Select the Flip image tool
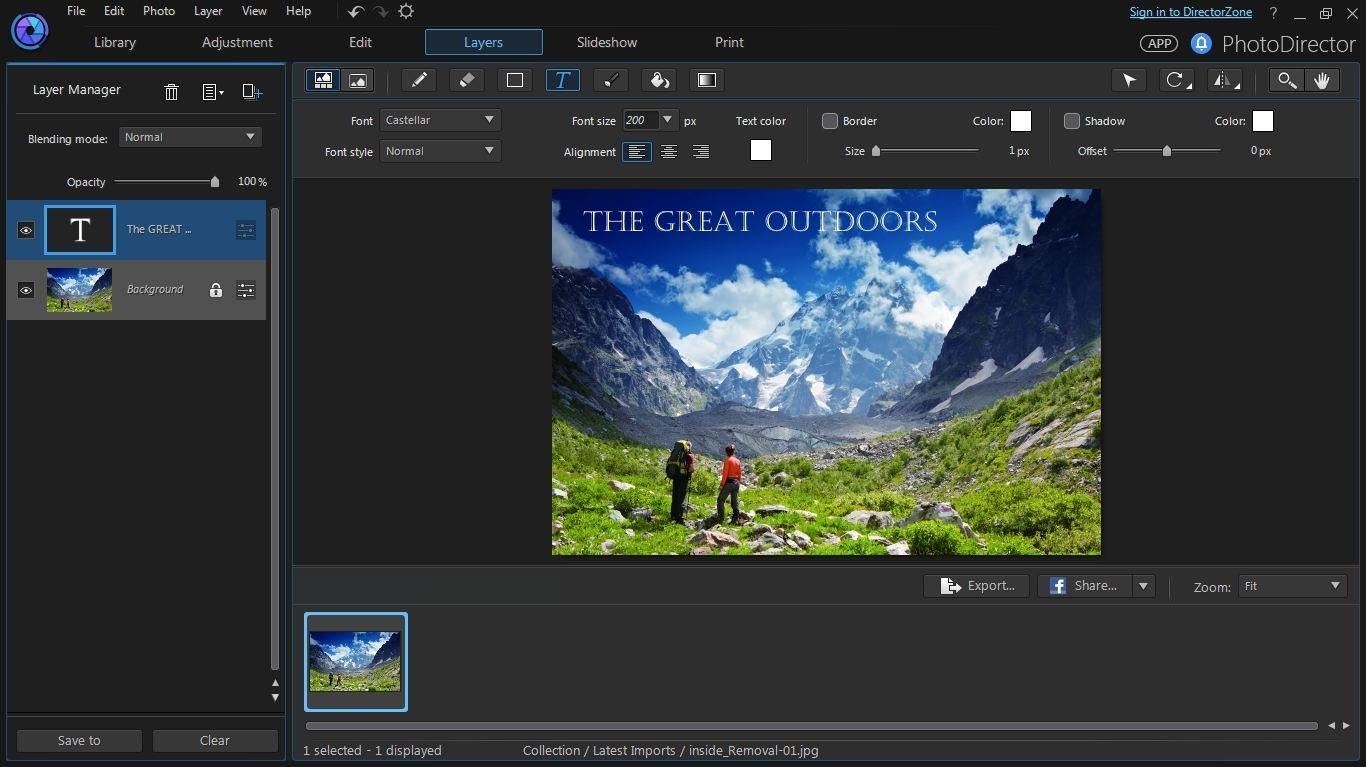 1224,80
